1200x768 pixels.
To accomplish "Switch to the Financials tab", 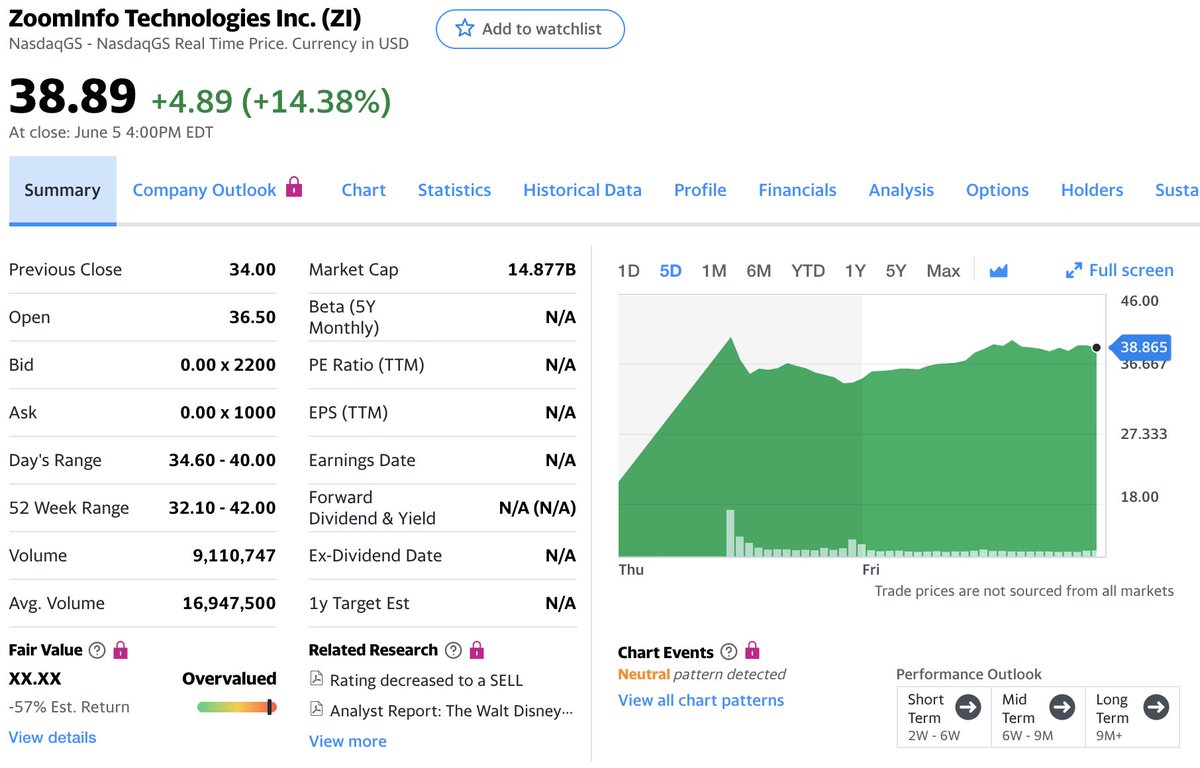I will coord(797,190).
